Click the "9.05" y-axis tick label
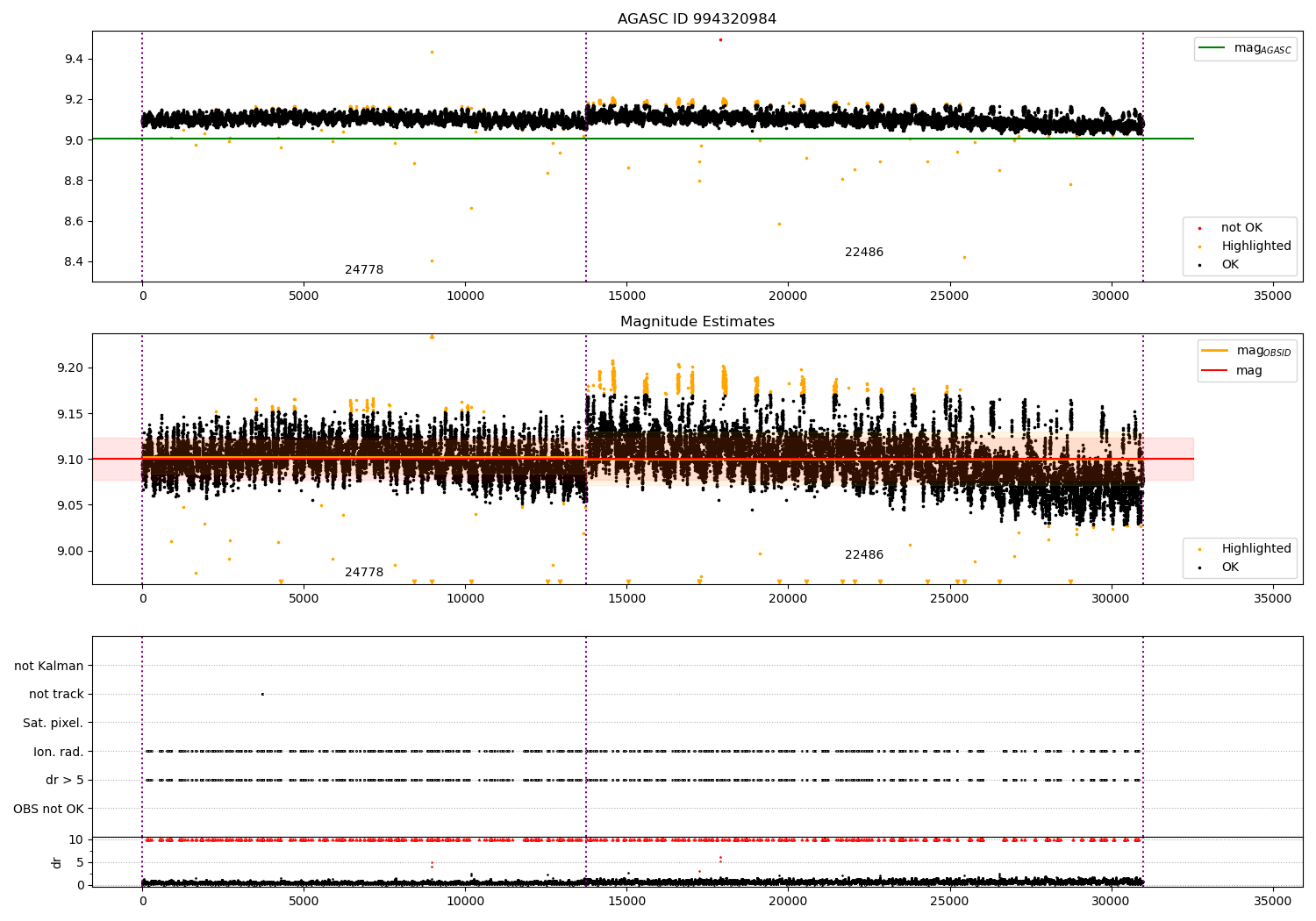 coord(70,505)
